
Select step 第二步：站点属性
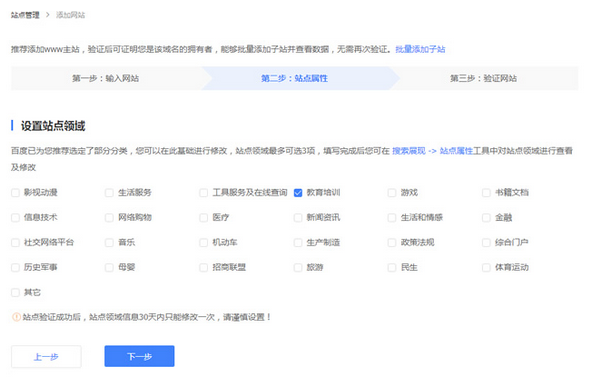pyautogui.click(x=295, y=78)
